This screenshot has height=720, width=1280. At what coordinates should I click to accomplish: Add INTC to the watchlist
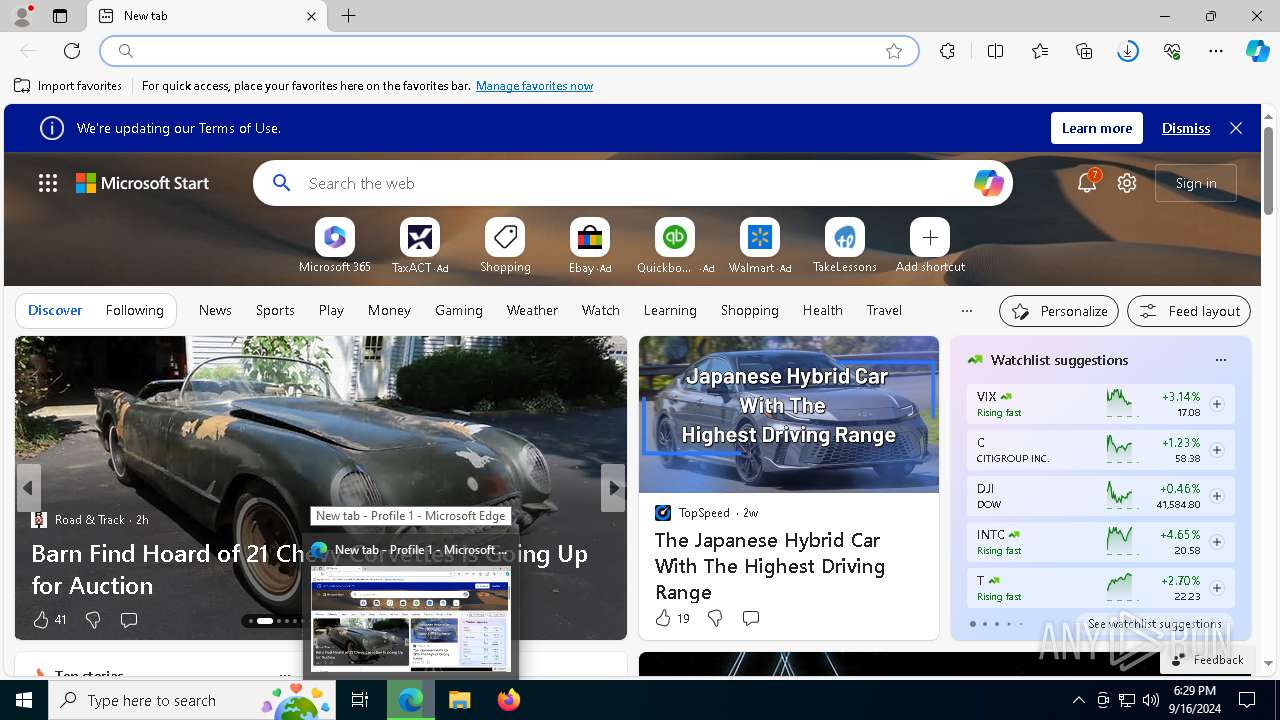[1217, 542]
